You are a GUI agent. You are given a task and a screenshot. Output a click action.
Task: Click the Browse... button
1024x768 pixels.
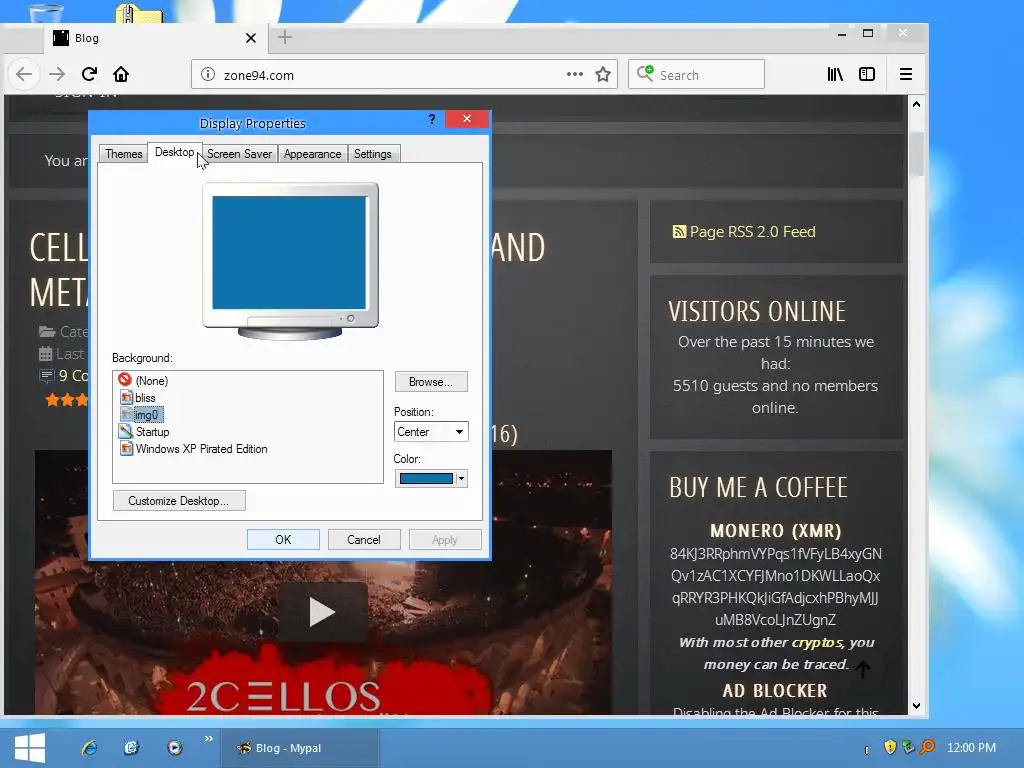click(x=431, y=381)
